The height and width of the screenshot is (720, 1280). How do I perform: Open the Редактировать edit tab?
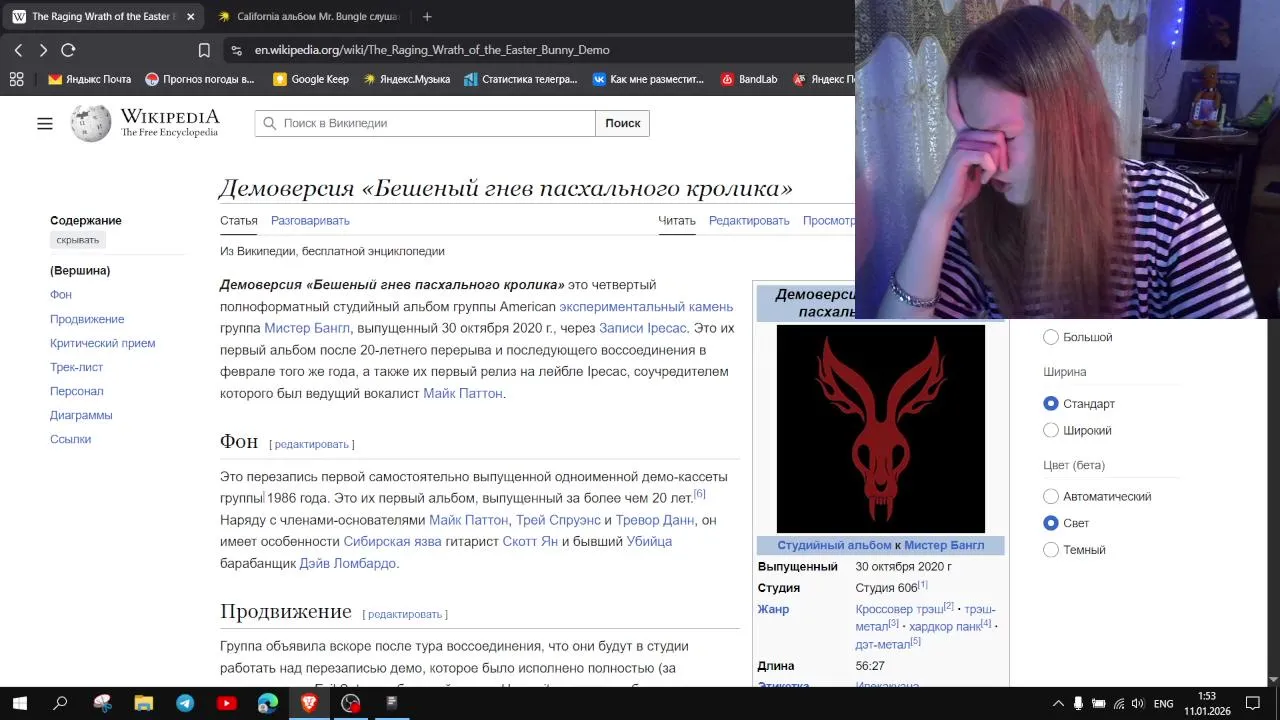coord(749,221)
